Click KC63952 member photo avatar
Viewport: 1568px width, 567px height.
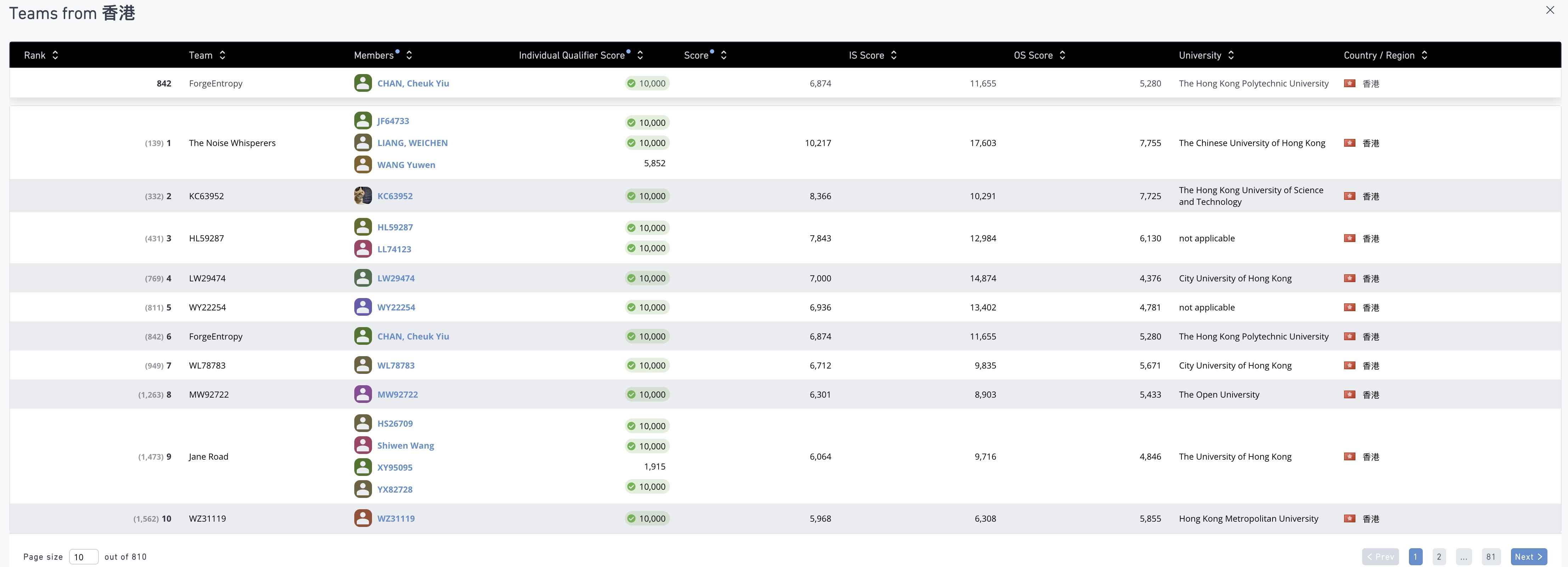click(x=363, y=196)
